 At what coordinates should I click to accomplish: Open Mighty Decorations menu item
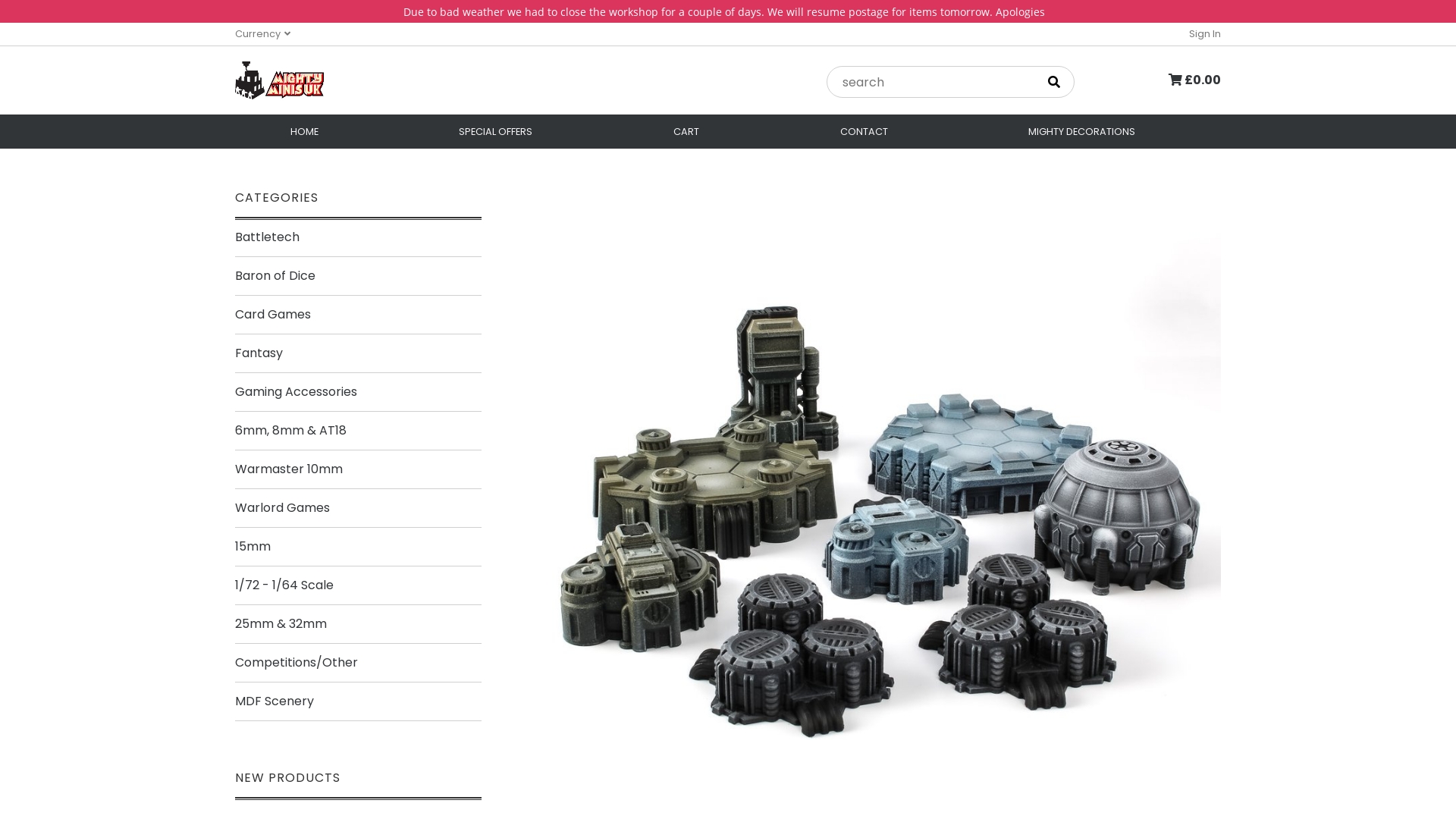click(x=1081, y=131)
